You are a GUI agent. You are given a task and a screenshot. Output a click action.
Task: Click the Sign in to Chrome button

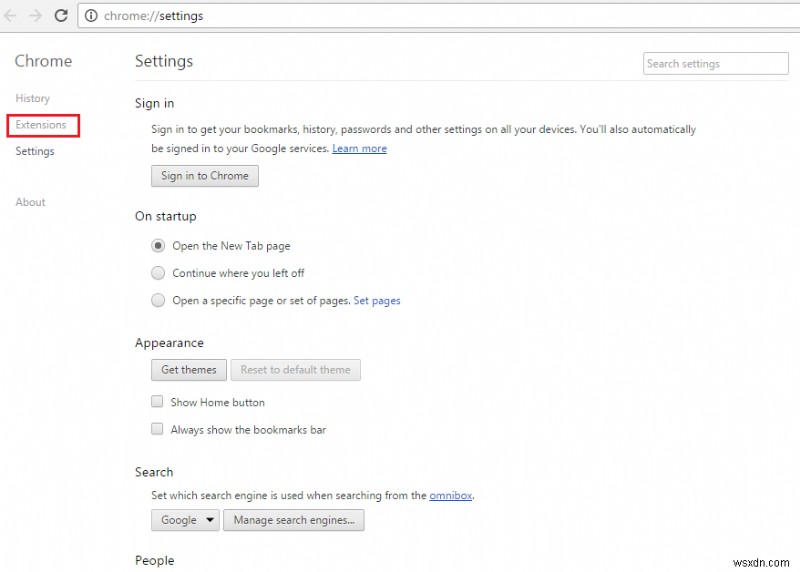point(205,176)
